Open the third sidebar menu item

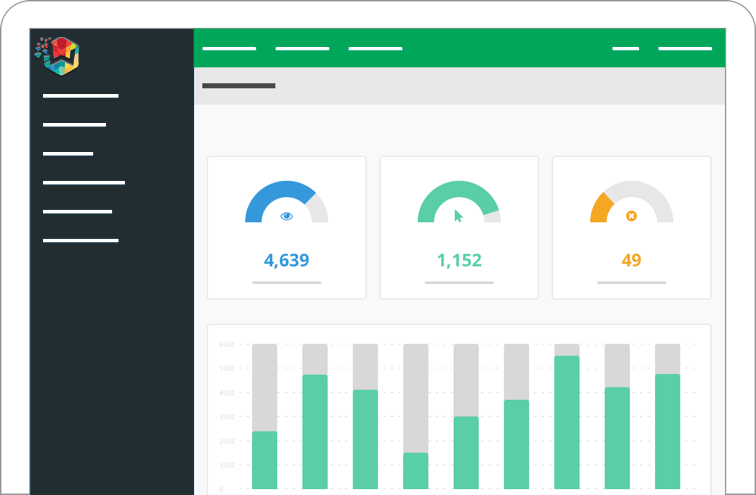click(x=68, y=154)
